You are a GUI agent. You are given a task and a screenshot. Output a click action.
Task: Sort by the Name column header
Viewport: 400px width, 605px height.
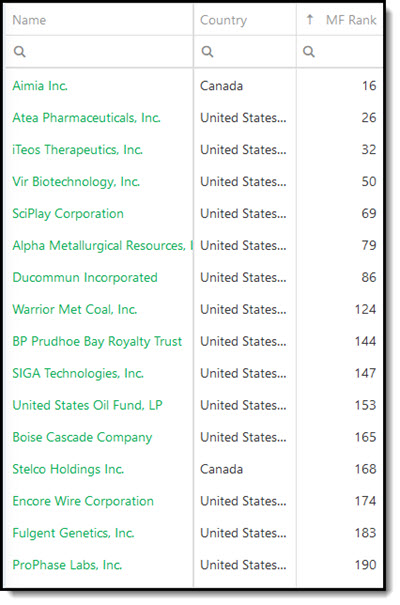(29, 20)
